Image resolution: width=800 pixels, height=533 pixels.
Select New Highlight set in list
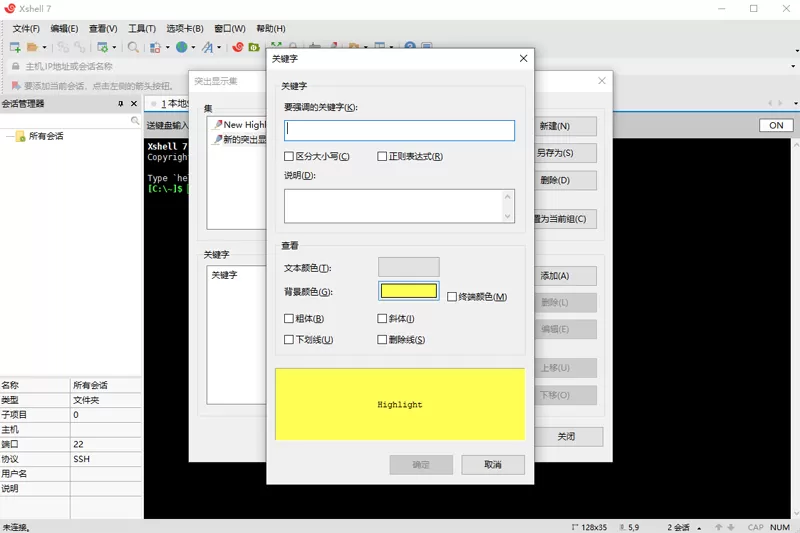point(240,124)
